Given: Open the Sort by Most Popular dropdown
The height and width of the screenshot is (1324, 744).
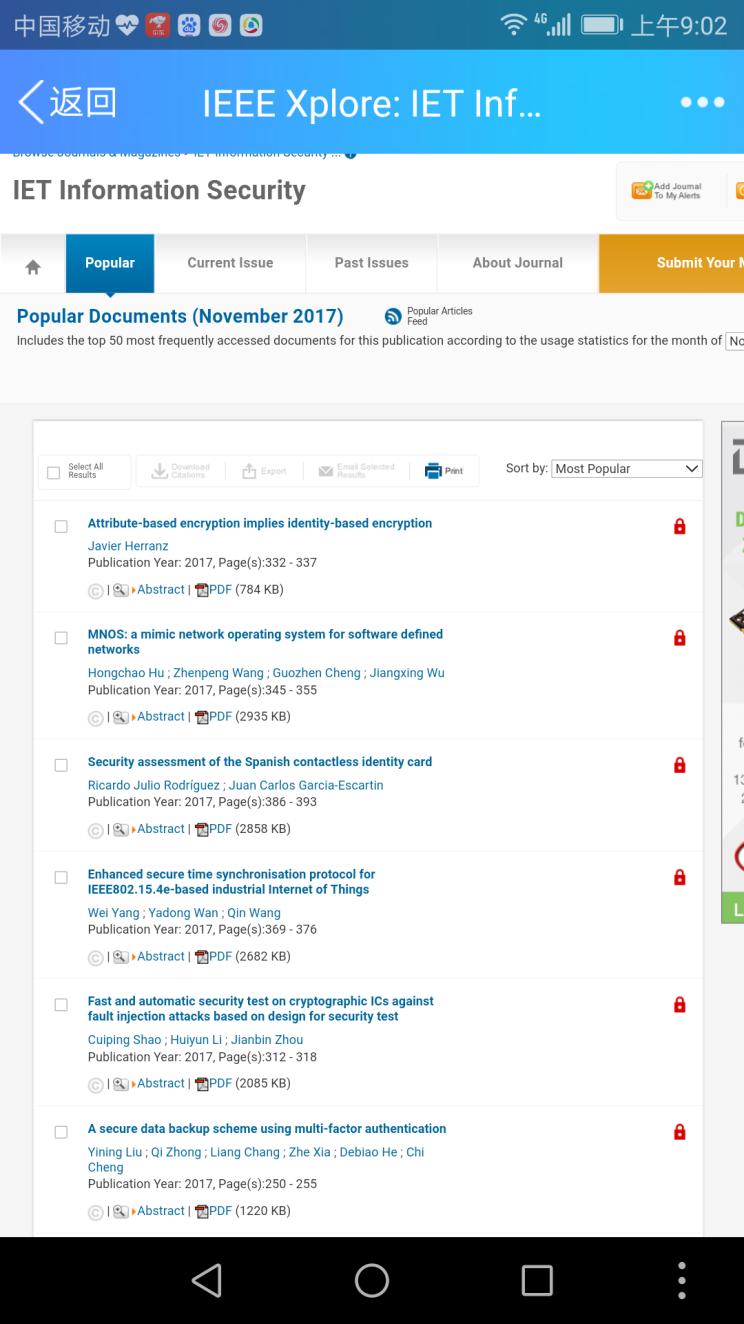Looking at the screenshot, I should click(627, 468).
